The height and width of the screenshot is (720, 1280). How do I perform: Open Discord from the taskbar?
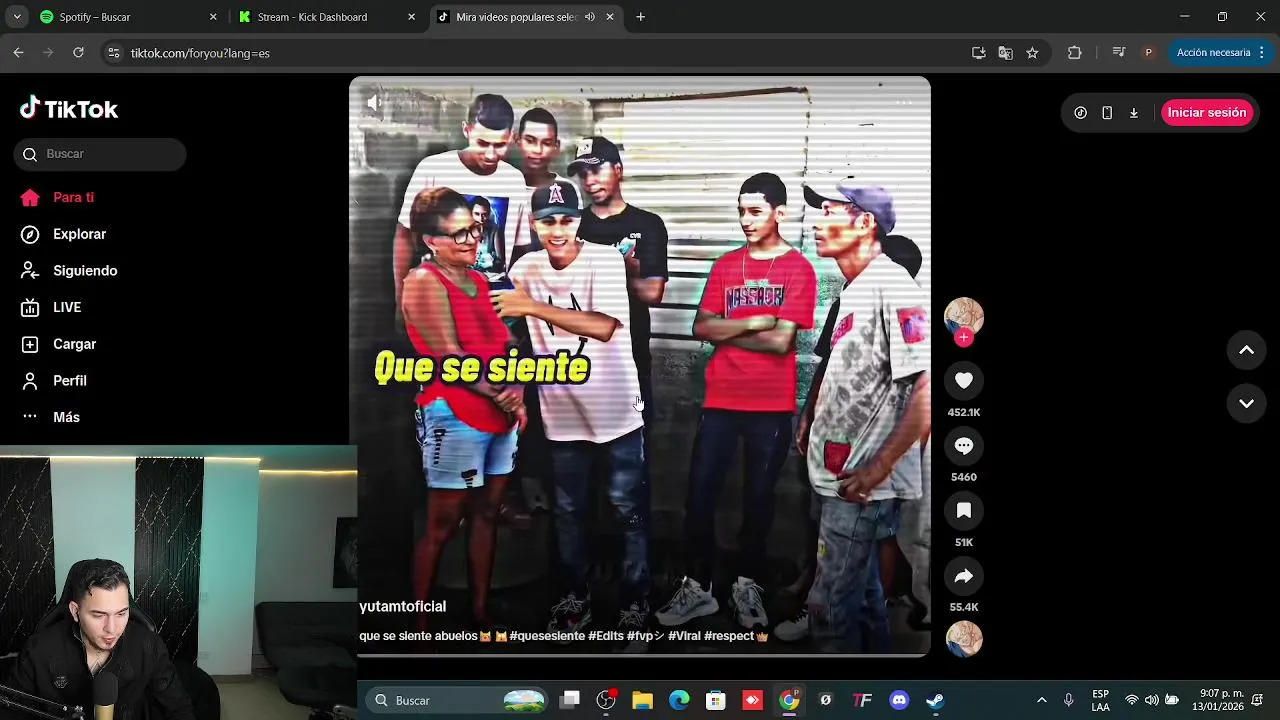(899, 701)
